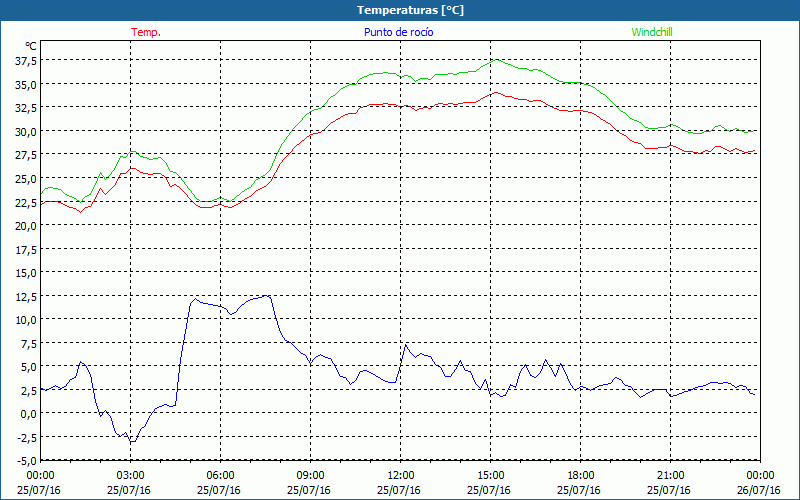Viewport: 800px width, 500px height.
Task: Click the 7,5 y-axis value
Action: point(29,344)
